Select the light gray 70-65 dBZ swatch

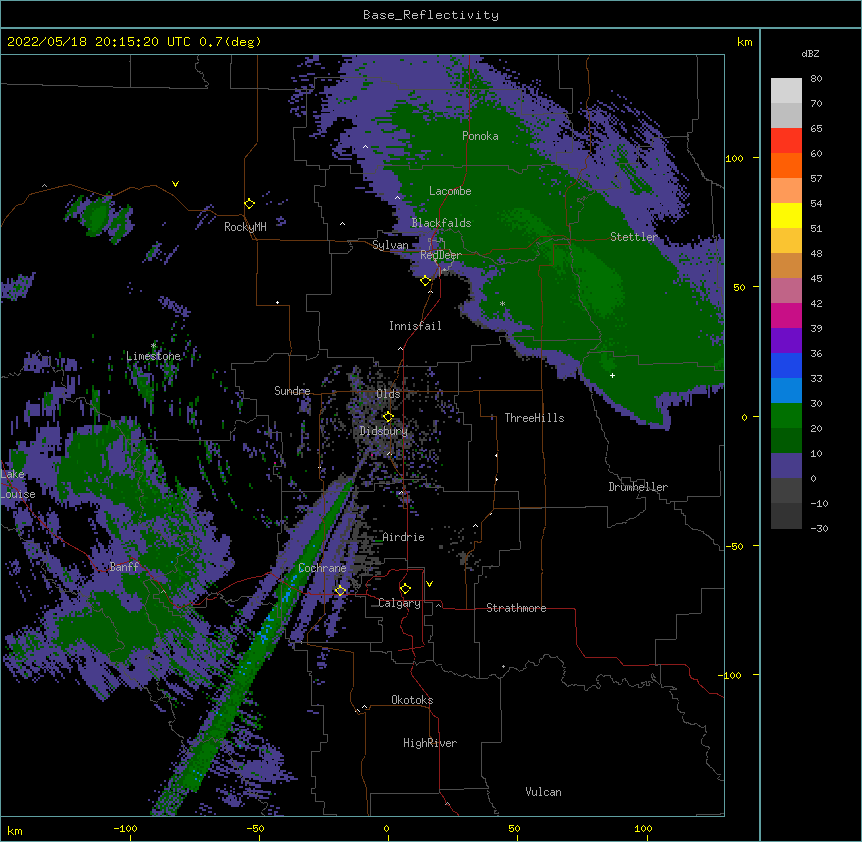(x=786, y=115)
